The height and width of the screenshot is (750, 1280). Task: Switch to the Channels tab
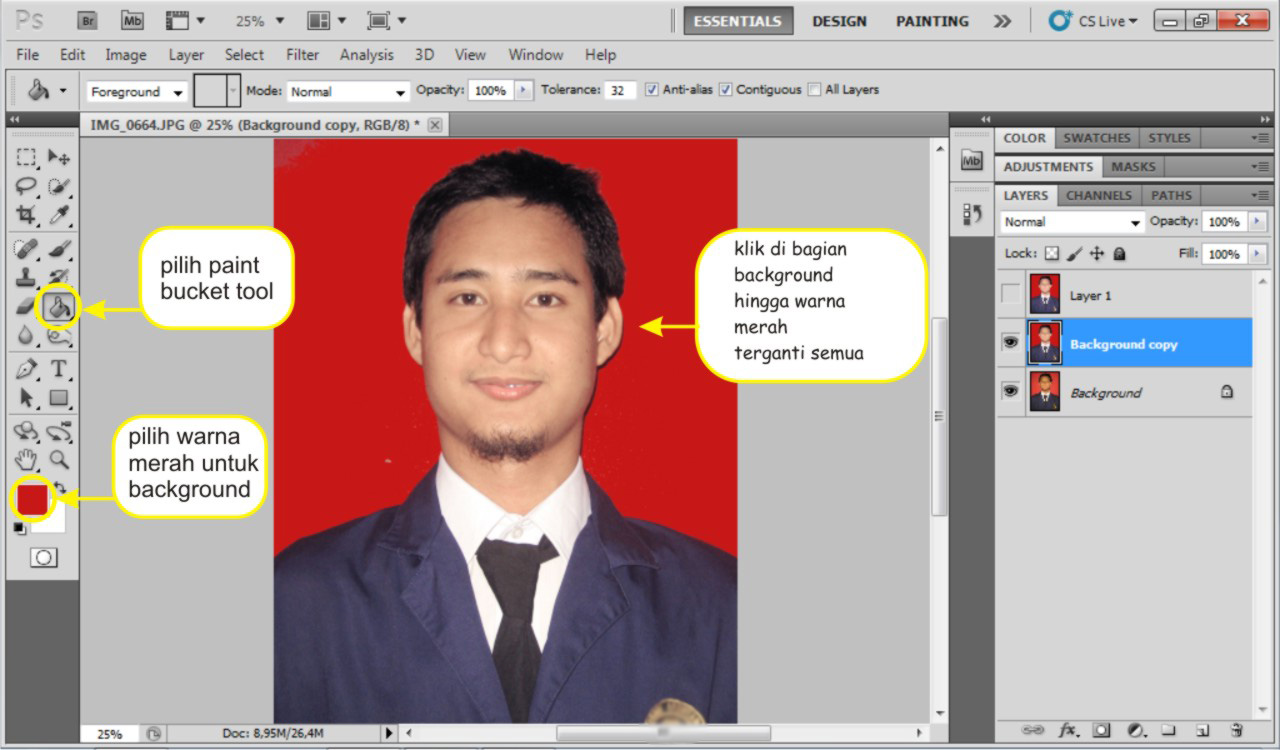pyautogui.click(x=1099, y=195)
